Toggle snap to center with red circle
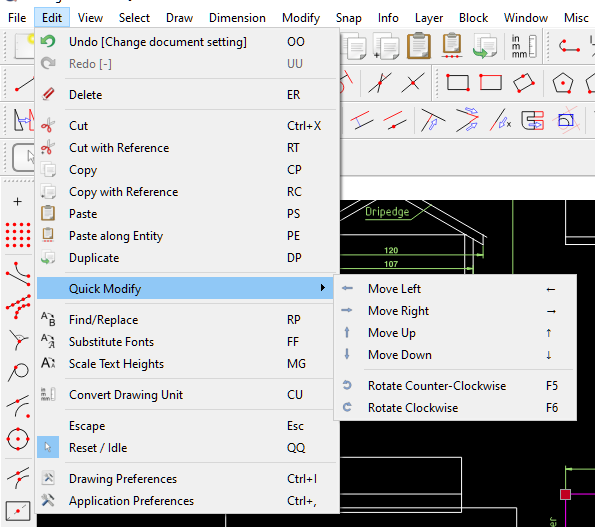The image size is (595, 527). tap(18, 439)
